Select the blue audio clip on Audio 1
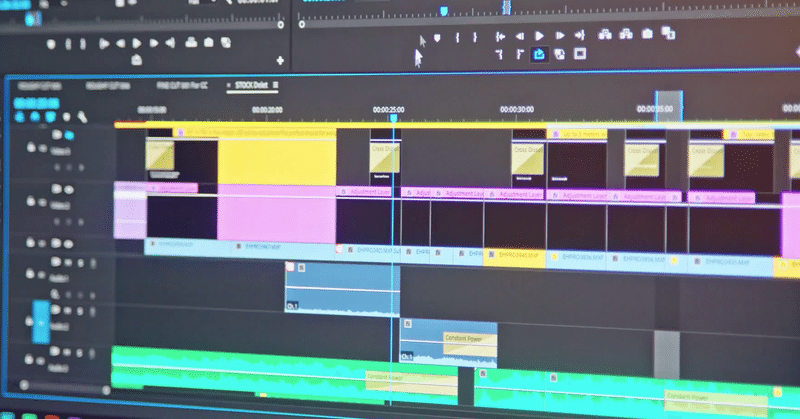The height and width of the screenshot is (419, 800). point(342,287)
